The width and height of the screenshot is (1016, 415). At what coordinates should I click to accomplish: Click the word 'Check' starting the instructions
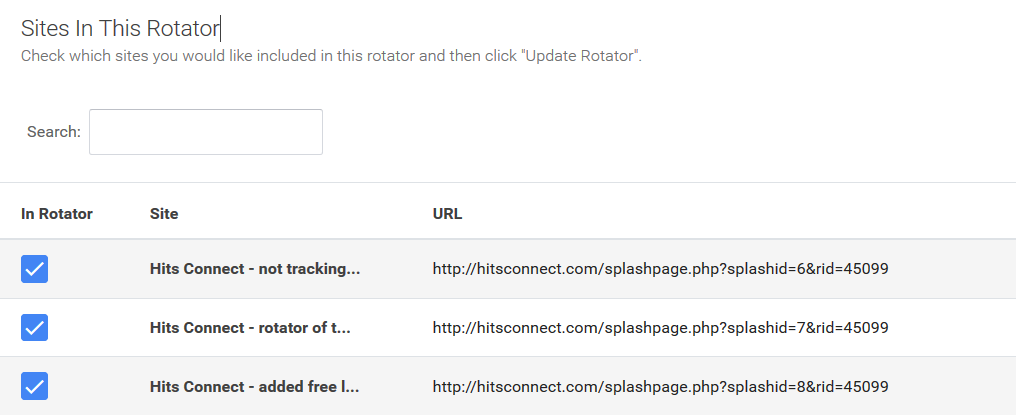[42, 56]
